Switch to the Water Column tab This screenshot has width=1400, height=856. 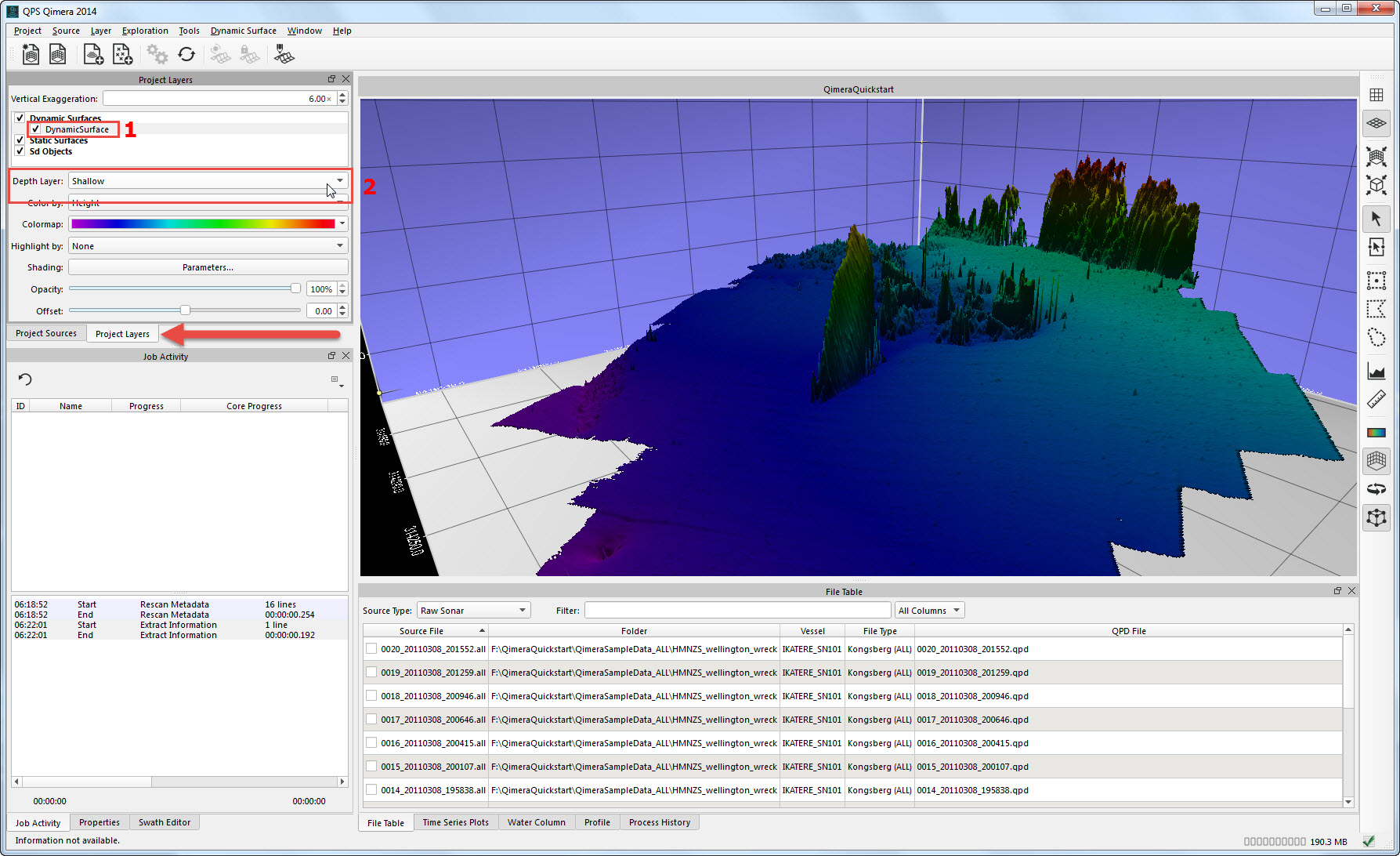pos(536,822)
